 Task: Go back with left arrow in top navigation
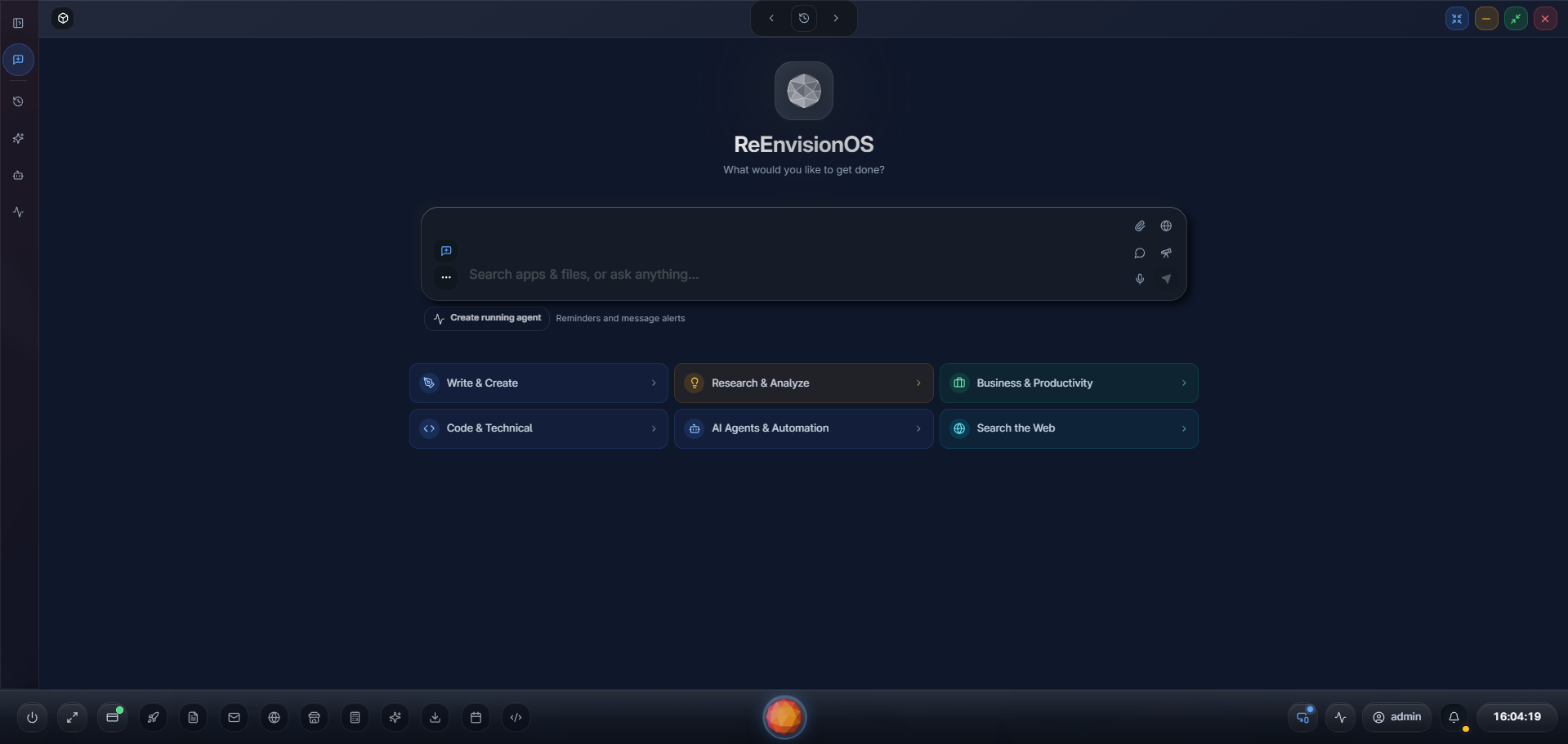(x=771, y=18)
